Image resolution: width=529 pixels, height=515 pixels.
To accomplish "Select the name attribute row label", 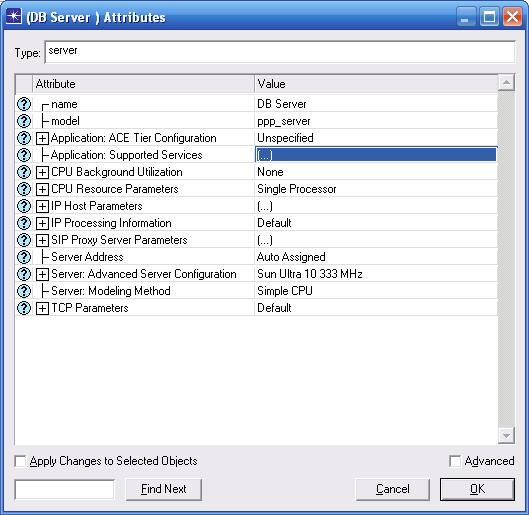I will coord(64,104).
